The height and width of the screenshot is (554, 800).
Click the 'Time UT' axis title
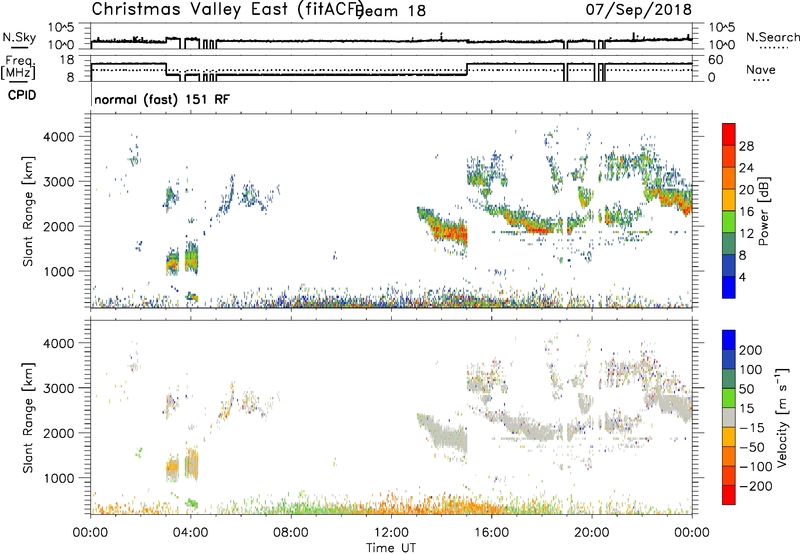coord(391,548)
